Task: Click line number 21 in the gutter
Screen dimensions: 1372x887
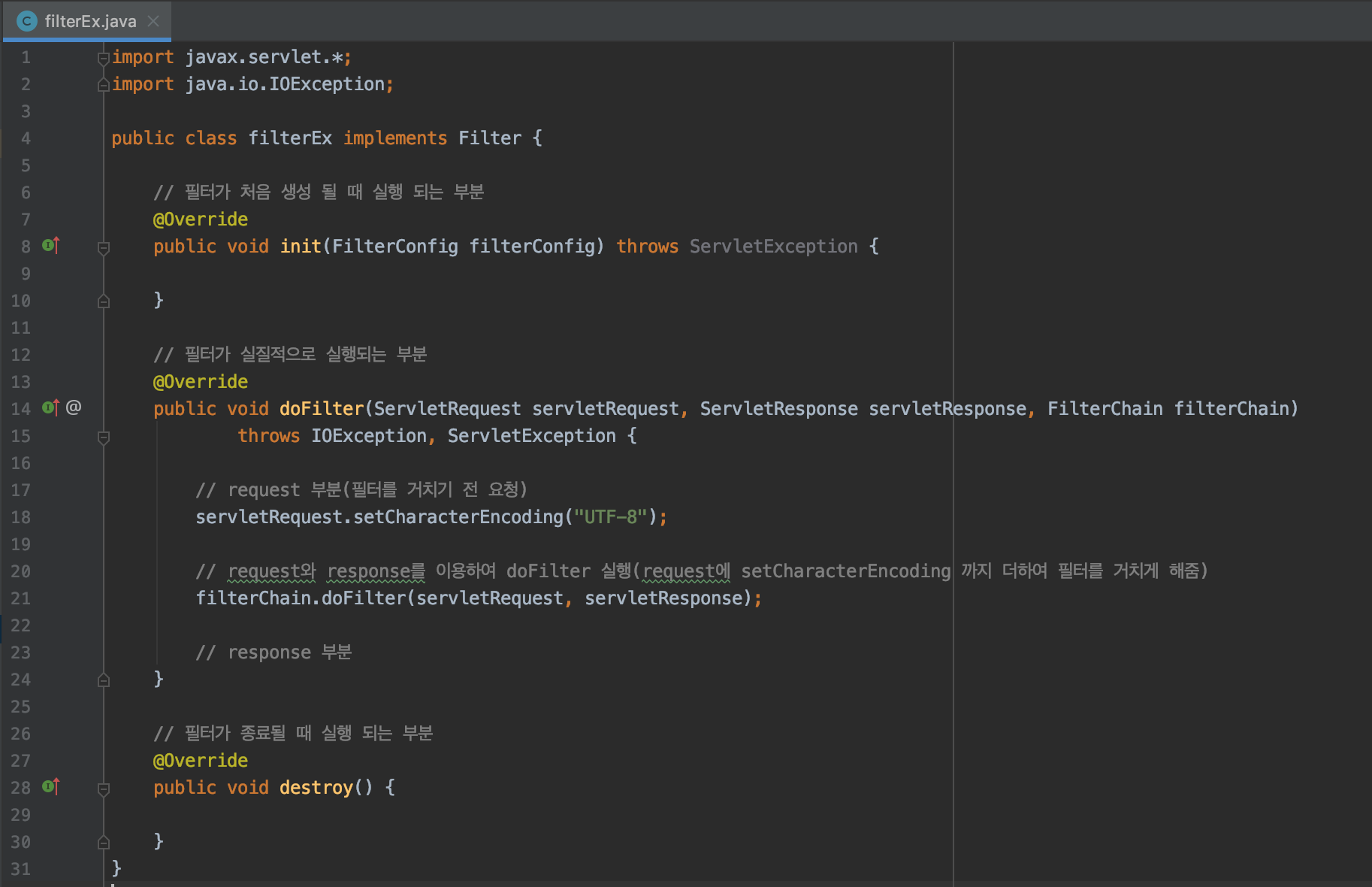Action: (21, 598)
